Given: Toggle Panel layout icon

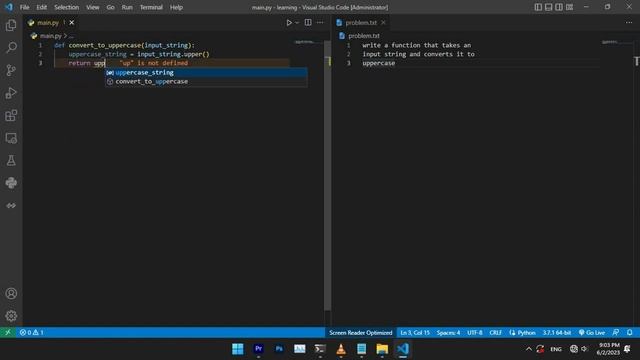Looking at the screenshot, I should point(549,7).
